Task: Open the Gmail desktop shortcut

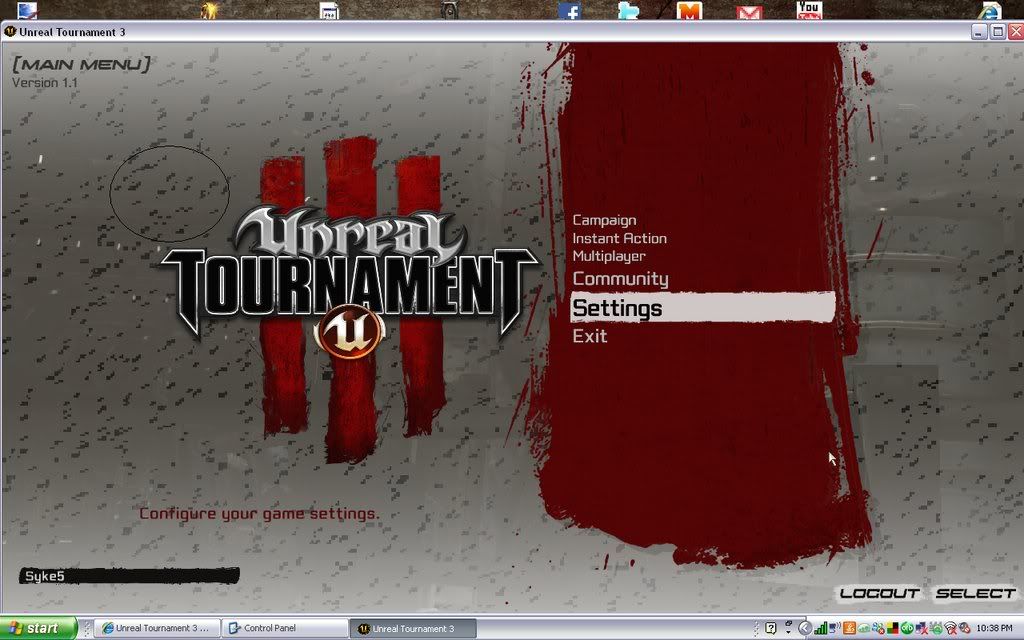Action: pyautogui.click(x=749, y=12)
